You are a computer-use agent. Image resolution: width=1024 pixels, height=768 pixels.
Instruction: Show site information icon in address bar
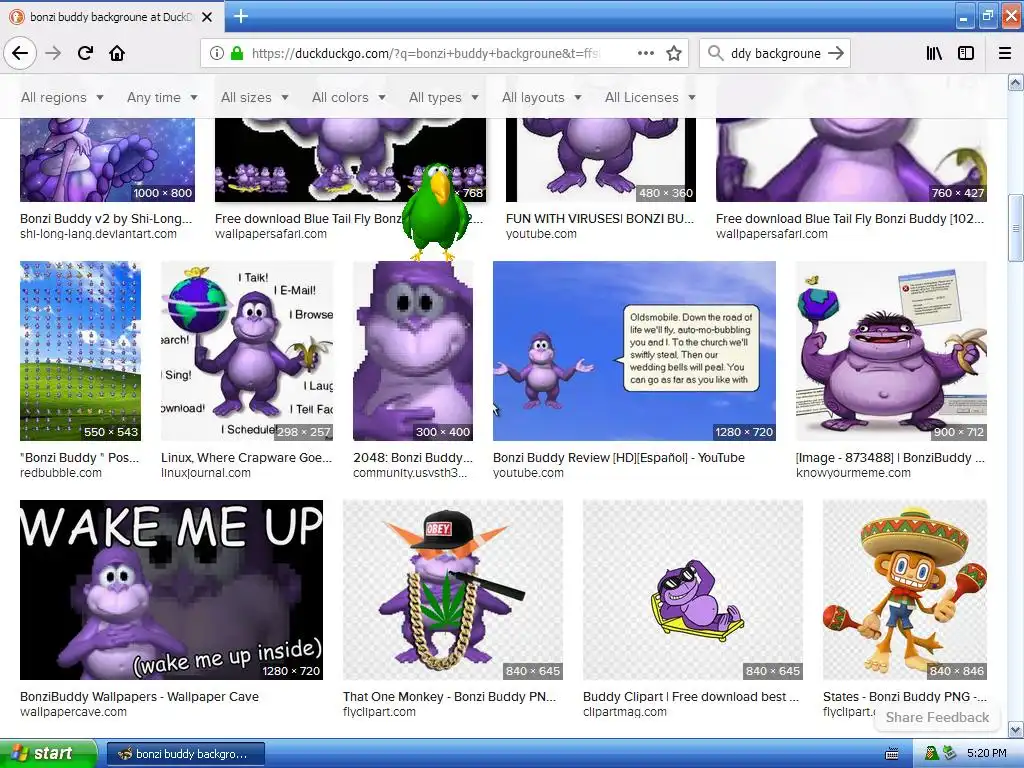216,53
